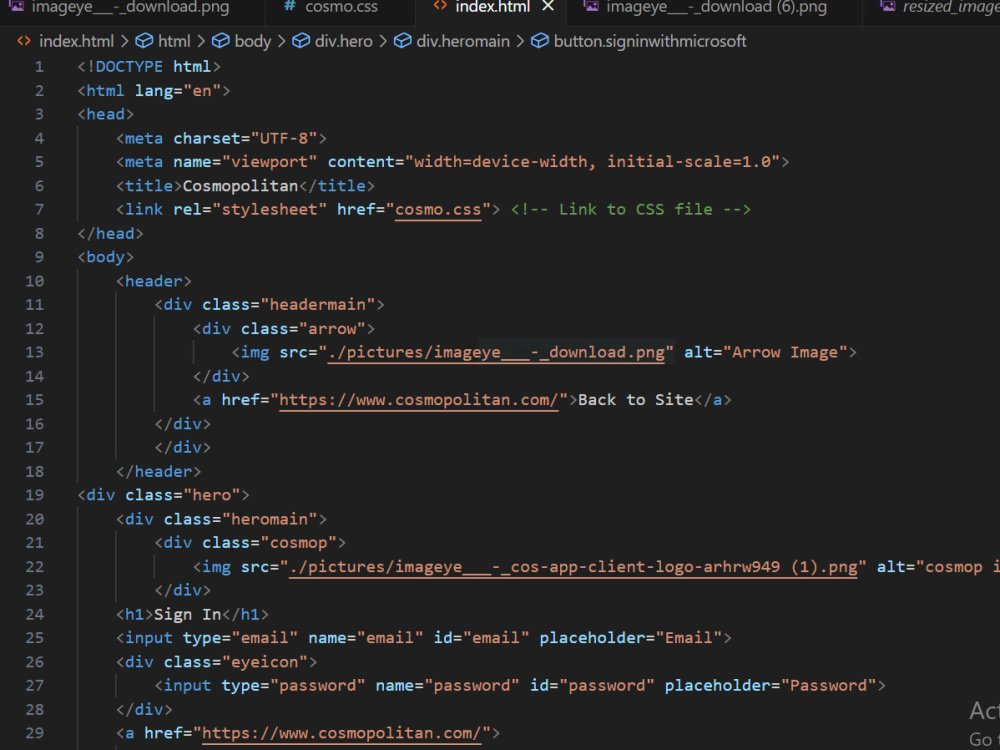Click the HTML file icon in breadcrumb
Viewport: 1000px width, 750px height.
click(24, 41)
